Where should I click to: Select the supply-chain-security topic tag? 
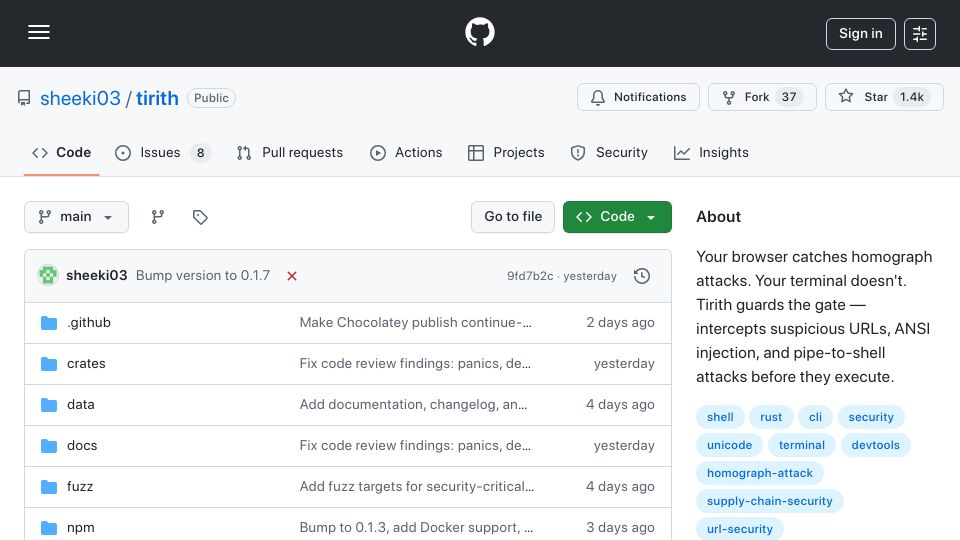770,501
